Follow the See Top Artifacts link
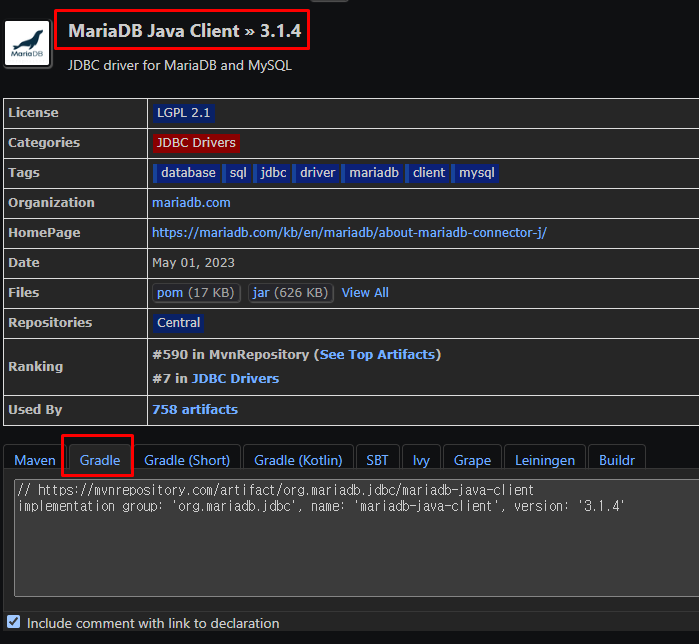The width and height of the screenshot is (699, 644). tap(377, 355)
